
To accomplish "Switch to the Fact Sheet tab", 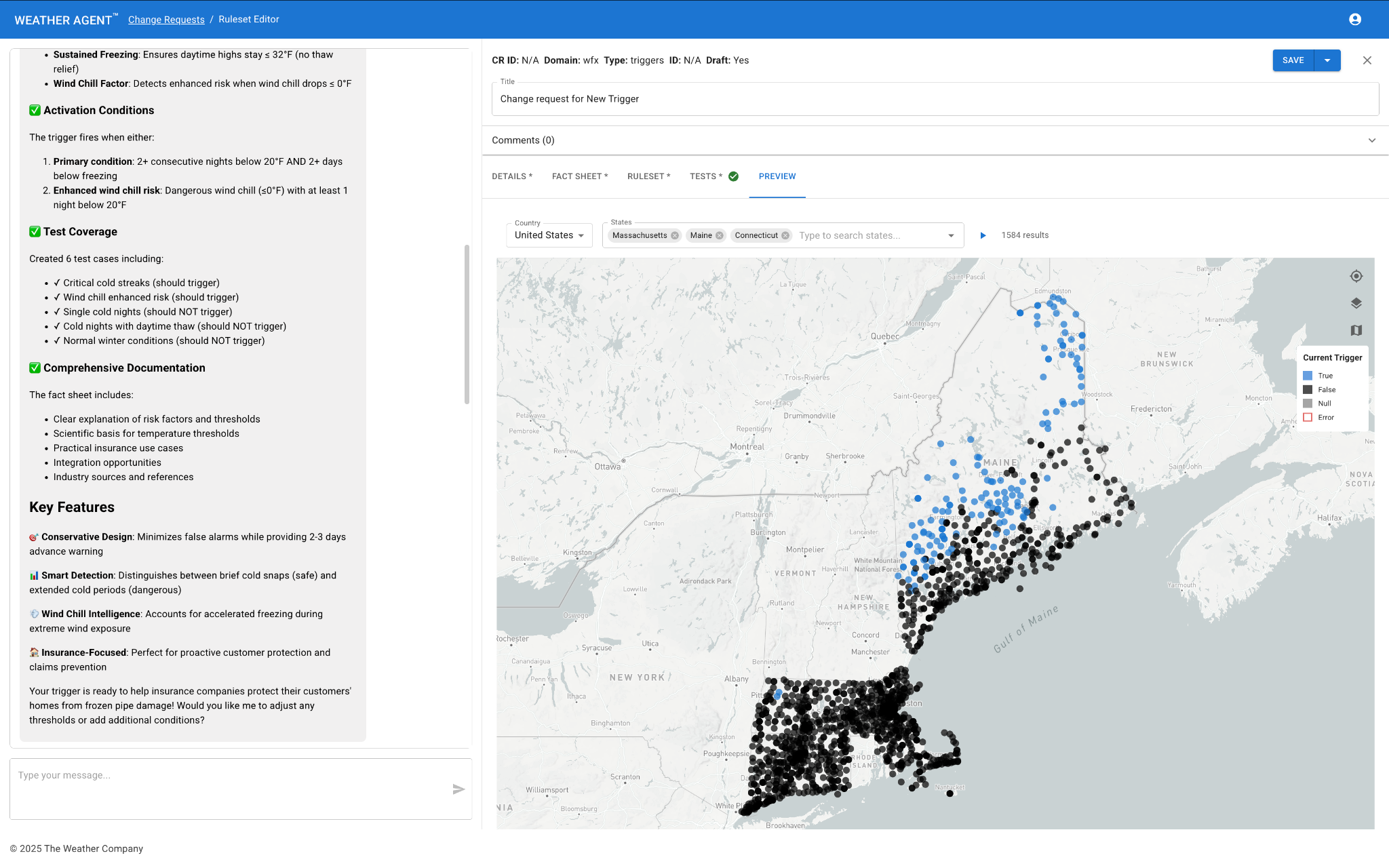I will point(580,176).
